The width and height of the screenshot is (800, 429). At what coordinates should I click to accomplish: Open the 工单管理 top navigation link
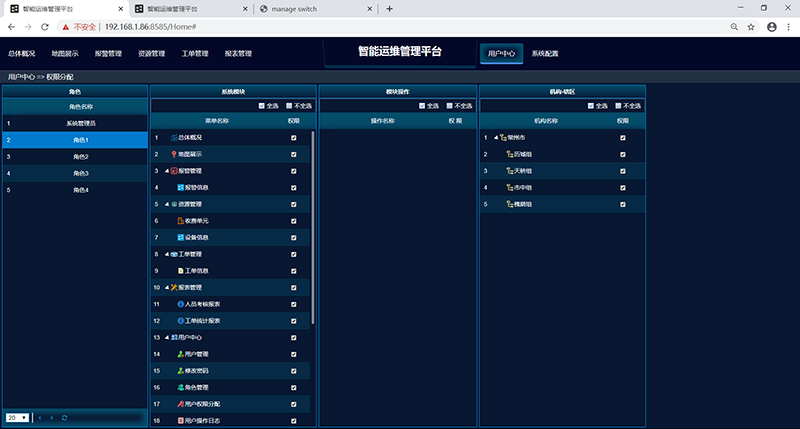pos(195,54)
